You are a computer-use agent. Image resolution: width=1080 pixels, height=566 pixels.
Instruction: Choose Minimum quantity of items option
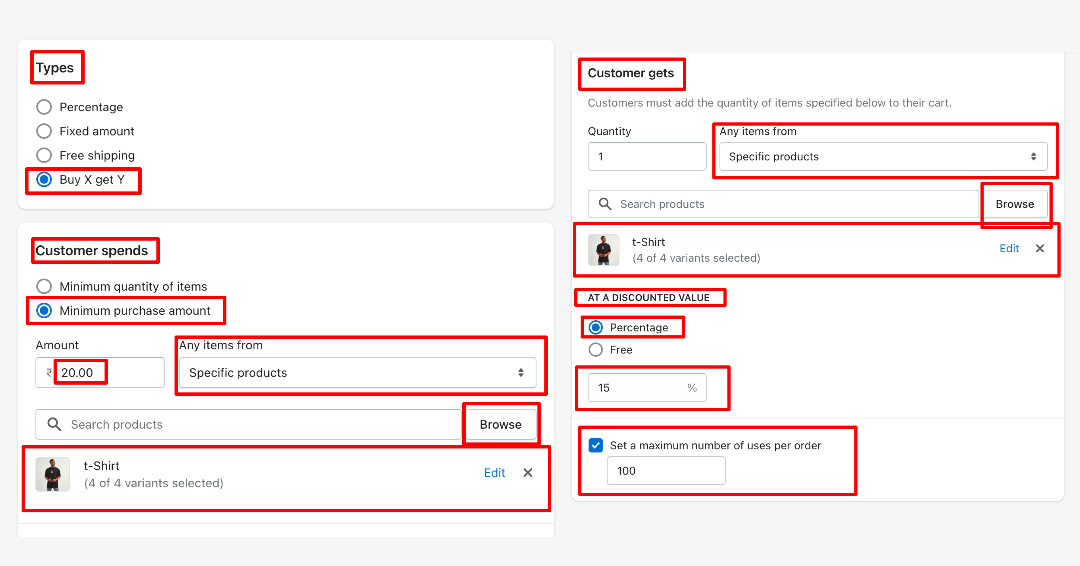pos(44,286)
